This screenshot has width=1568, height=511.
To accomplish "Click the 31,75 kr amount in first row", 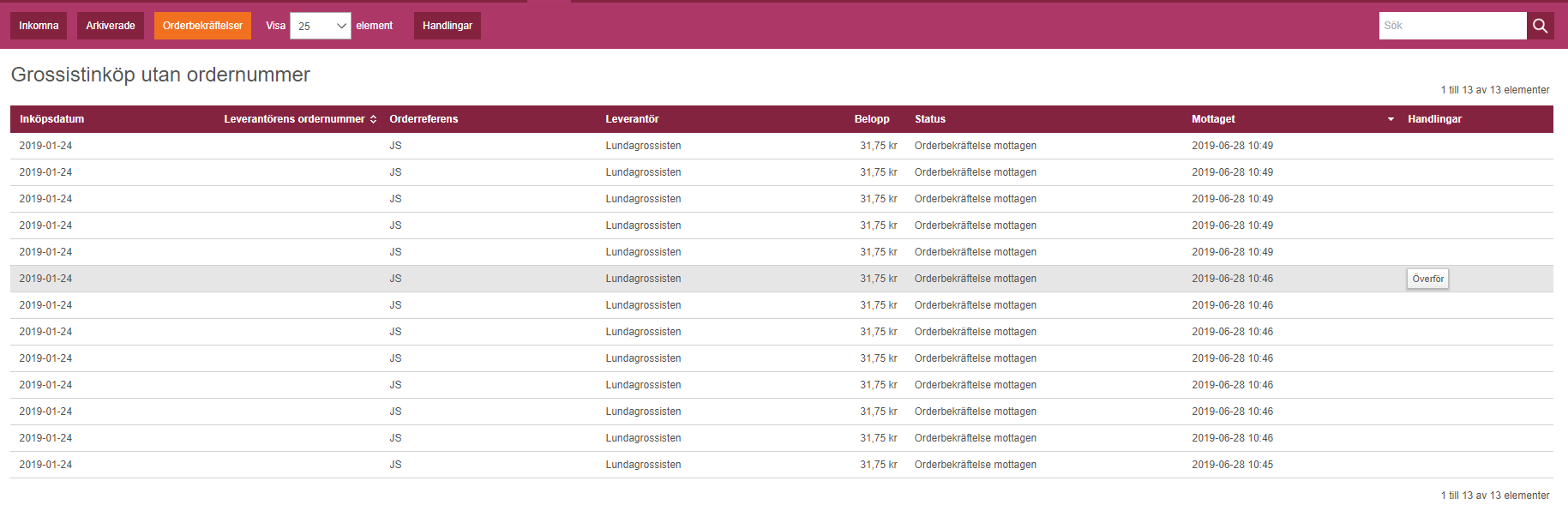I will pos(879,146).
